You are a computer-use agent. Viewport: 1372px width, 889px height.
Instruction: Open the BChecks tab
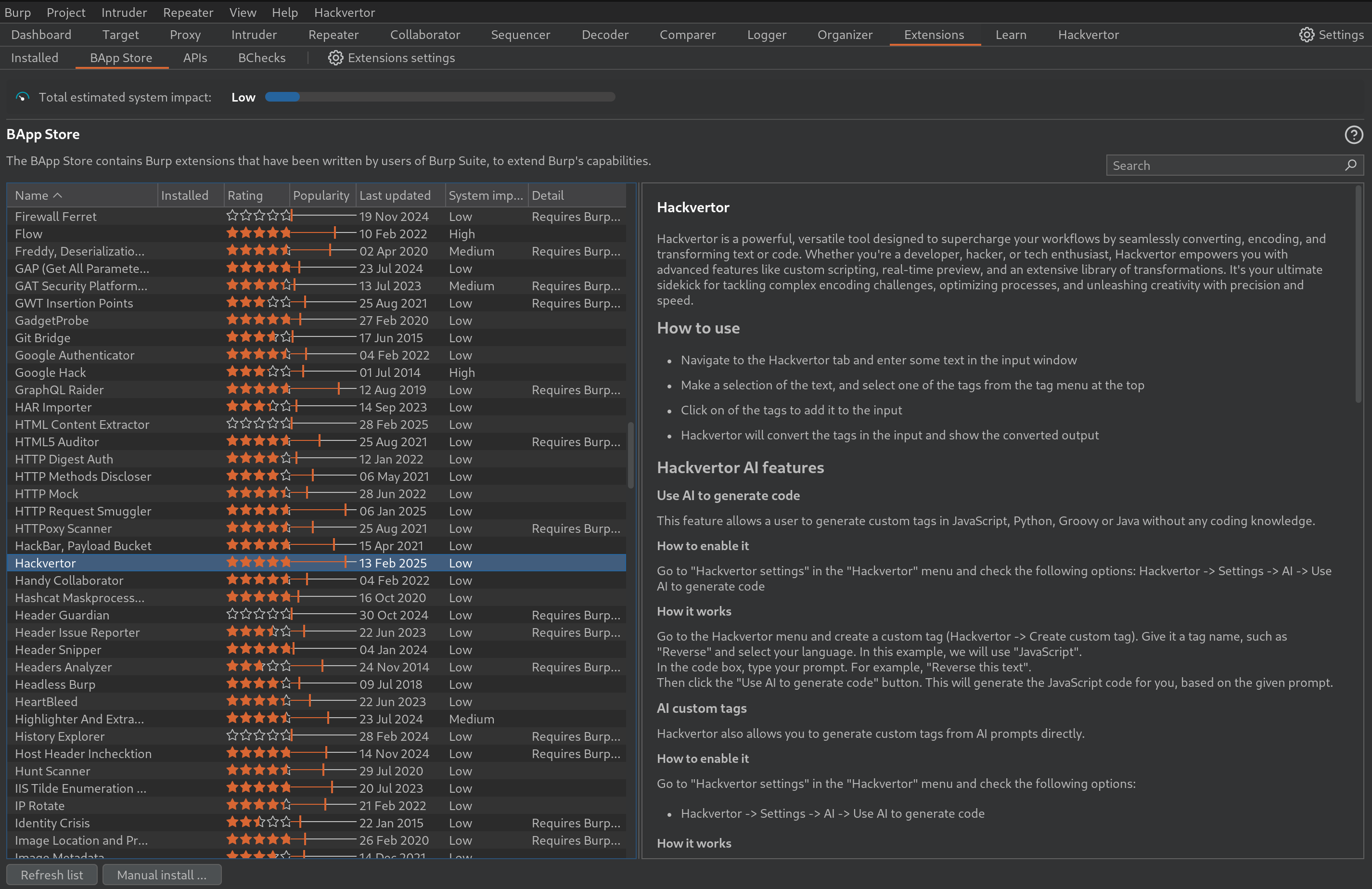point(262,58)
